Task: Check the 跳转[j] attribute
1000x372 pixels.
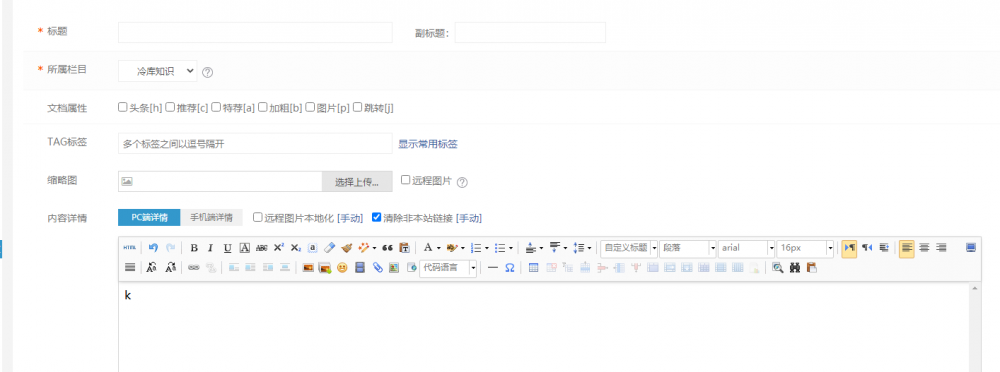Action: point(357,107)
